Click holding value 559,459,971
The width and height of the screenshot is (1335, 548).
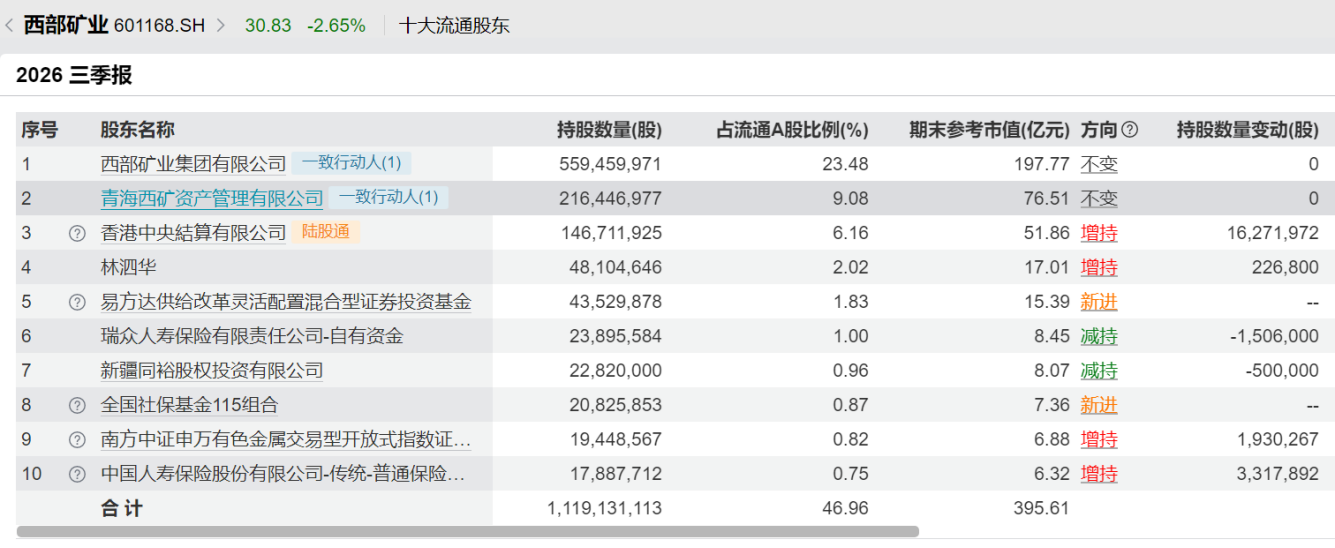(610, 164)
